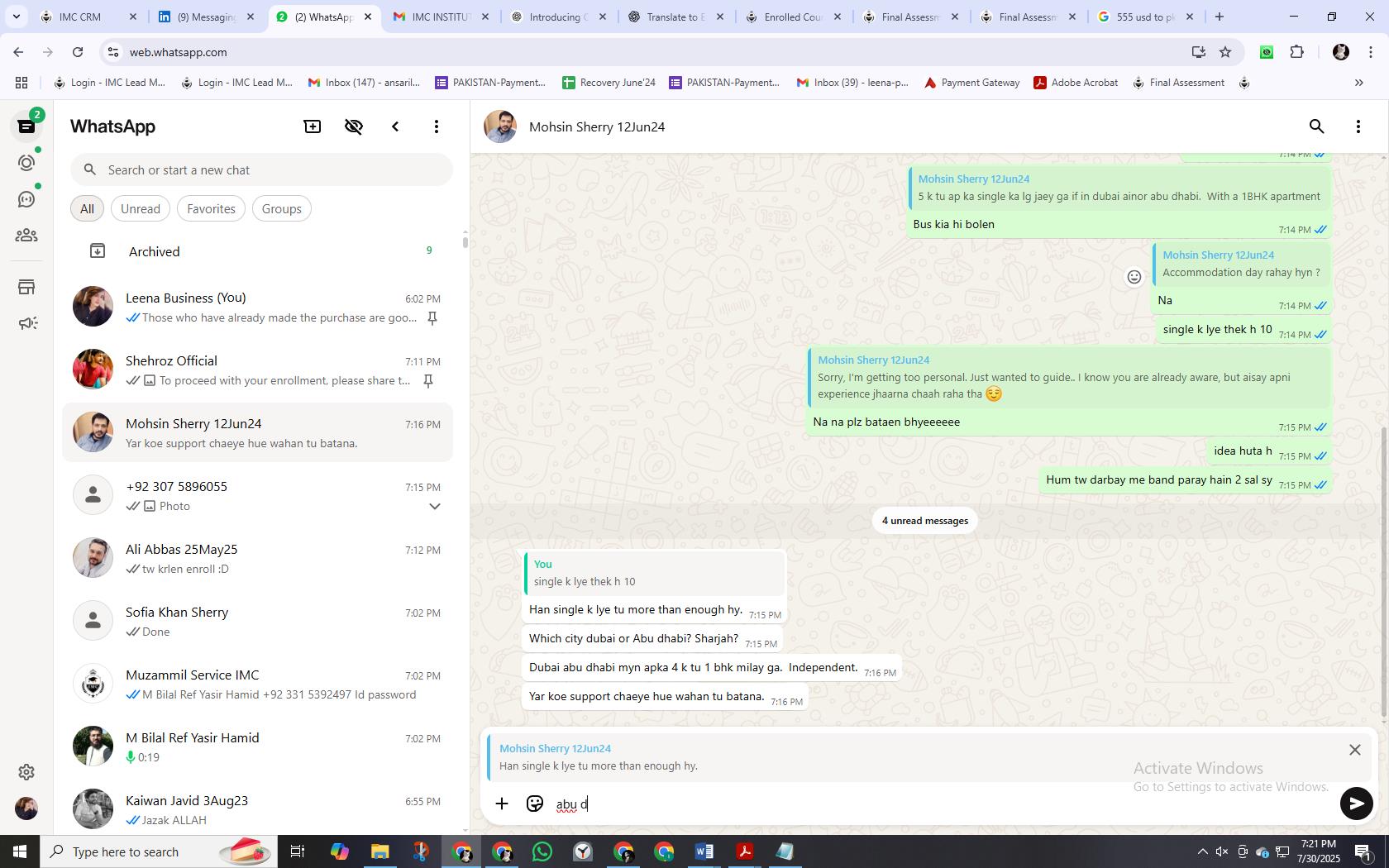The image size is (1389, 868).
Task: Click the conversation scrollbar
Action: 1385,573
